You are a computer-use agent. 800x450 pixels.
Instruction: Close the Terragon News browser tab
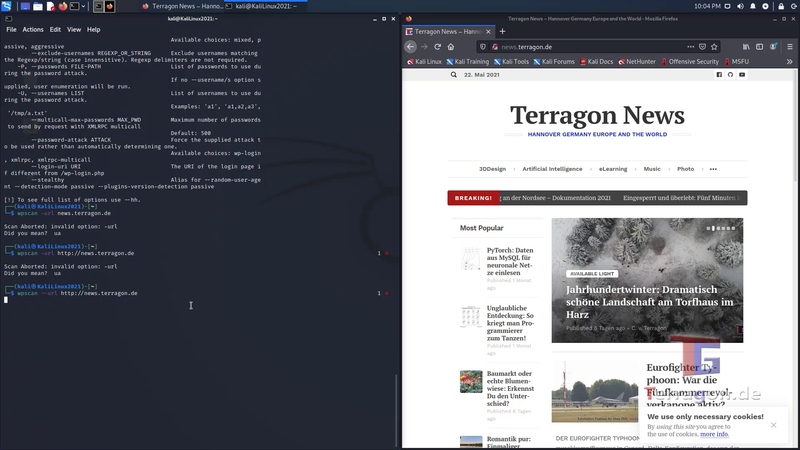coord(488,32)
